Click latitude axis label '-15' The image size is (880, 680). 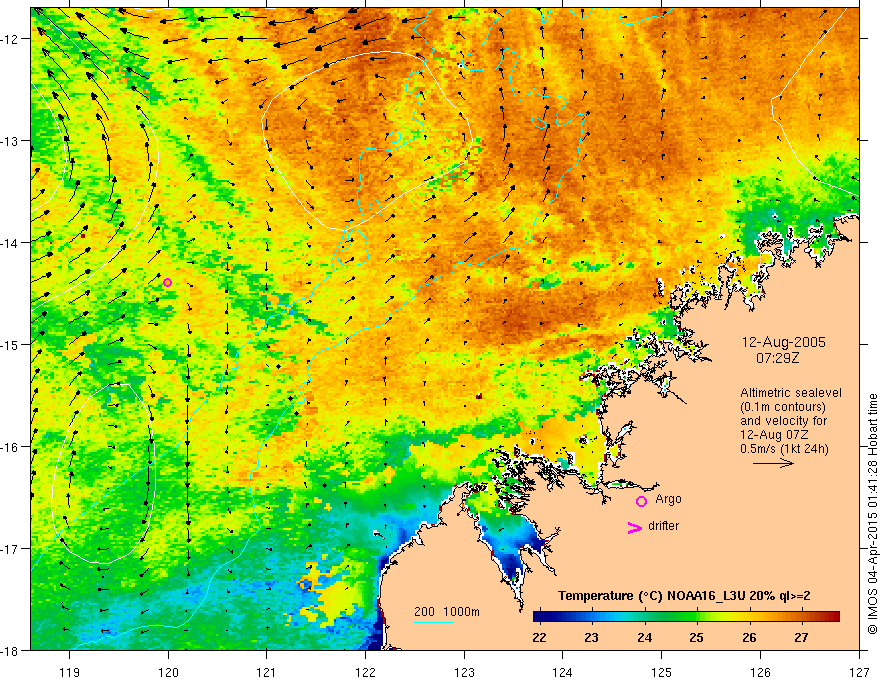tap(10, 344)
